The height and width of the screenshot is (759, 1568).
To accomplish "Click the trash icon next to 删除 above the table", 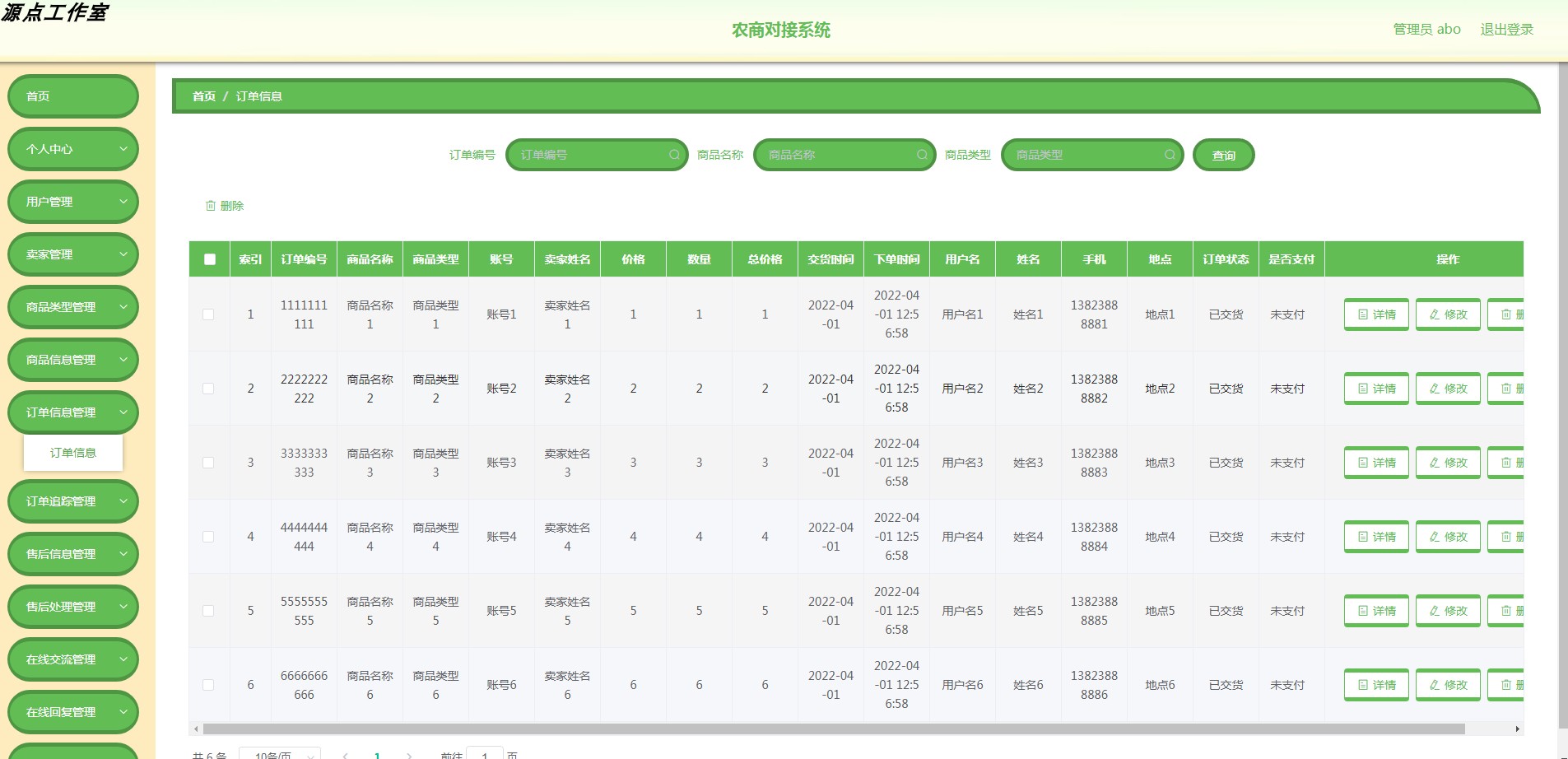I will tap(212, 205).
